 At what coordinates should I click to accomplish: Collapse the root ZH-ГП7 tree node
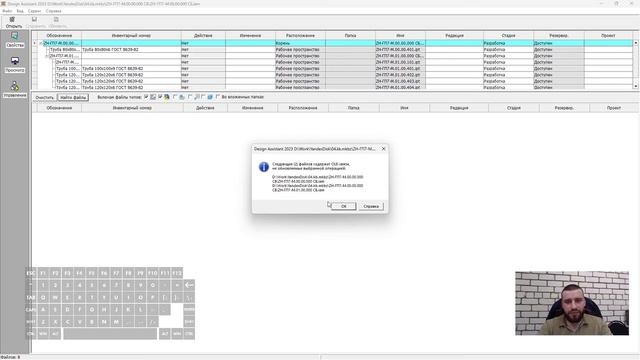click(x=41, y=43)
